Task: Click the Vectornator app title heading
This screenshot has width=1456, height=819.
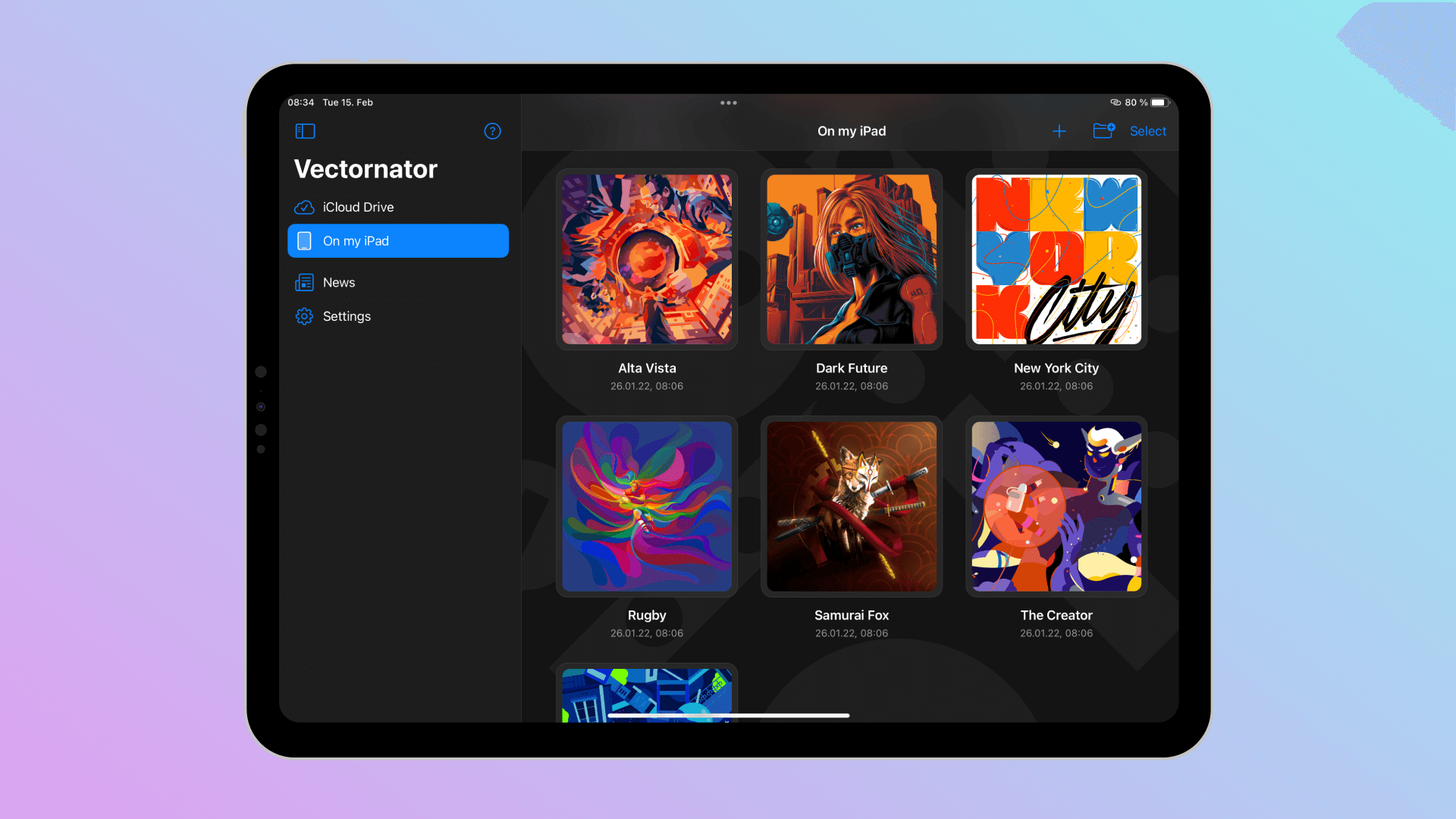Action: point(367,168)
